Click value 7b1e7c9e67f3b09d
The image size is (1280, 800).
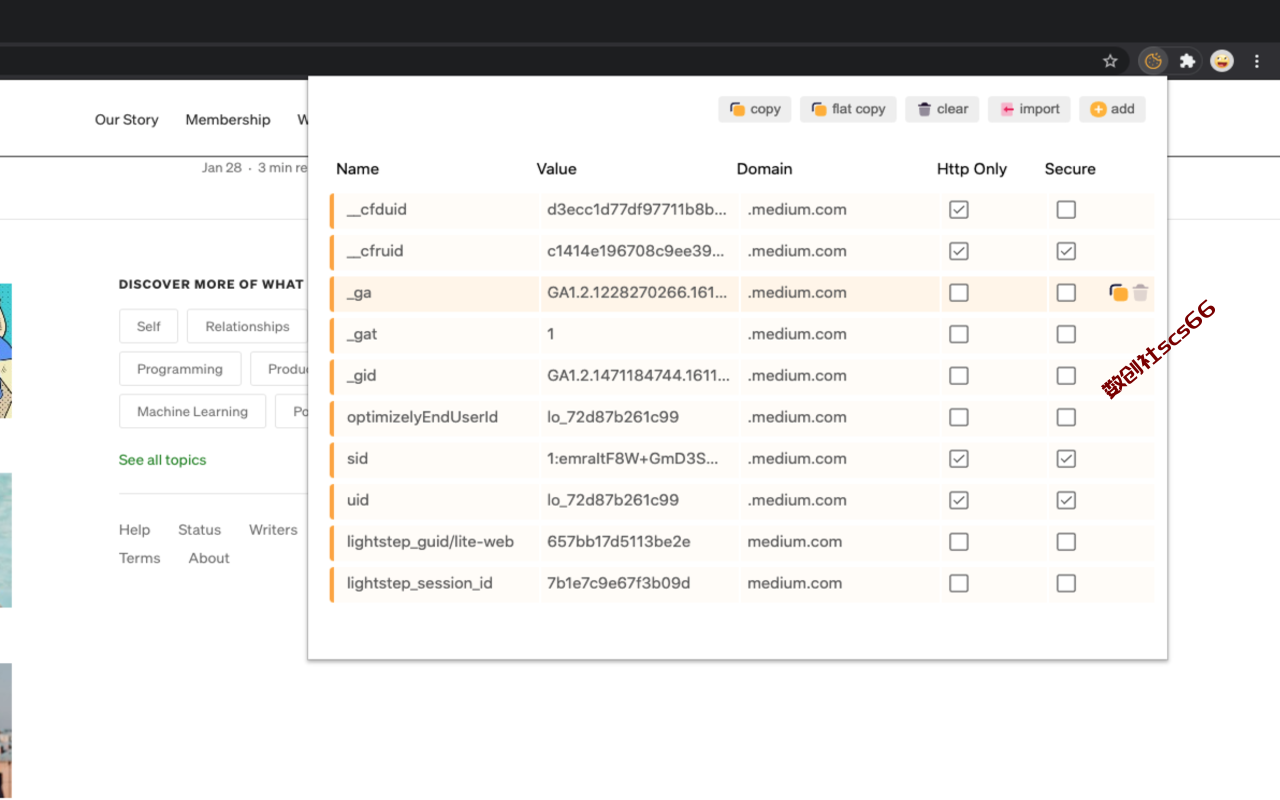pyautogui.click(x=619, y=583)
